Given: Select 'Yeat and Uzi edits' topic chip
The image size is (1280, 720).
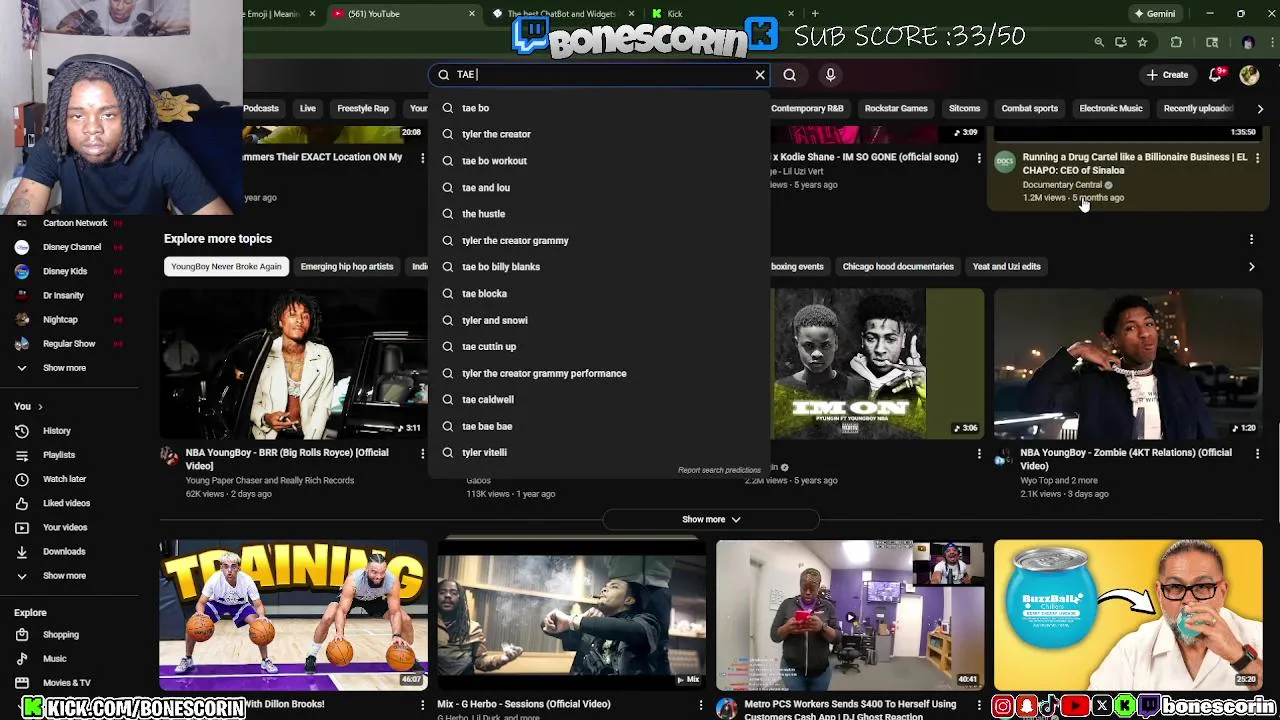Looking at the screenshot, I should pos(1007,267).
